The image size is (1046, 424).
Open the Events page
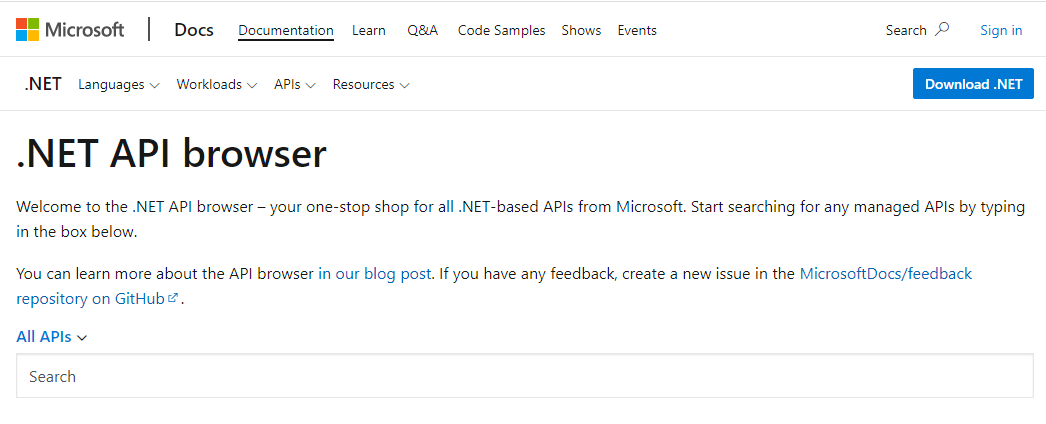coord(637,31)
